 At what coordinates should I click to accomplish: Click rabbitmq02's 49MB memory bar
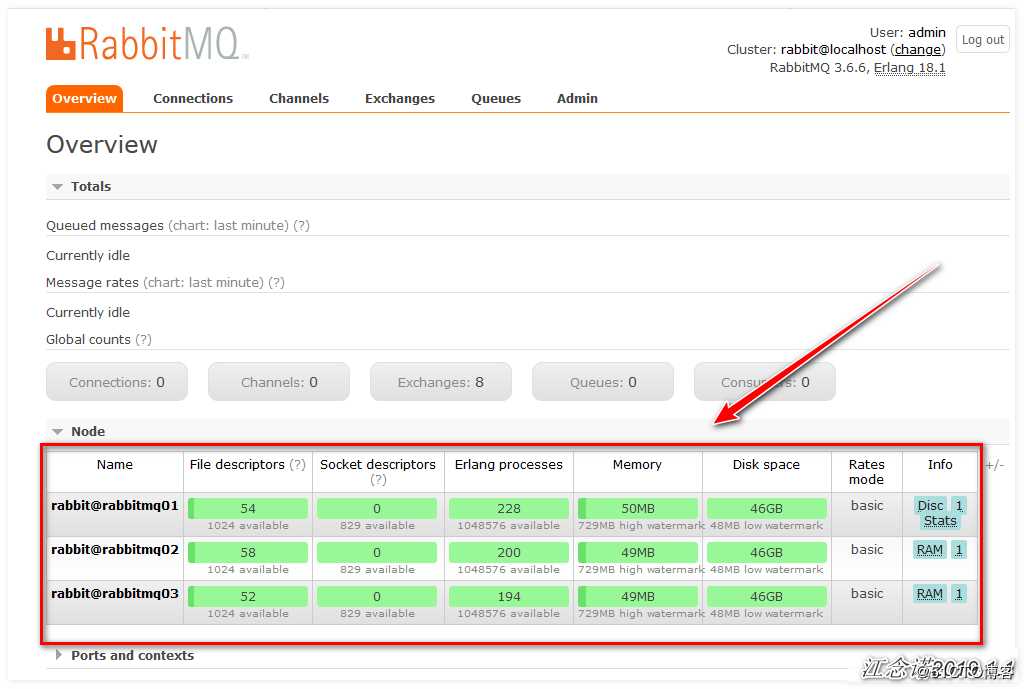[637, 553]
